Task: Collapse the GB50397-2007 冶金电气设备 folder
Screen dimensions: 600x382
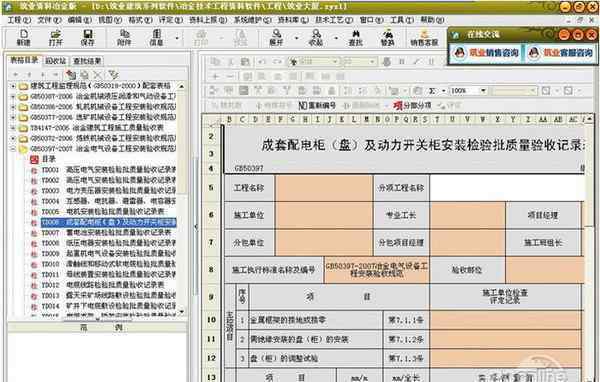Action: tap(14, 149)
